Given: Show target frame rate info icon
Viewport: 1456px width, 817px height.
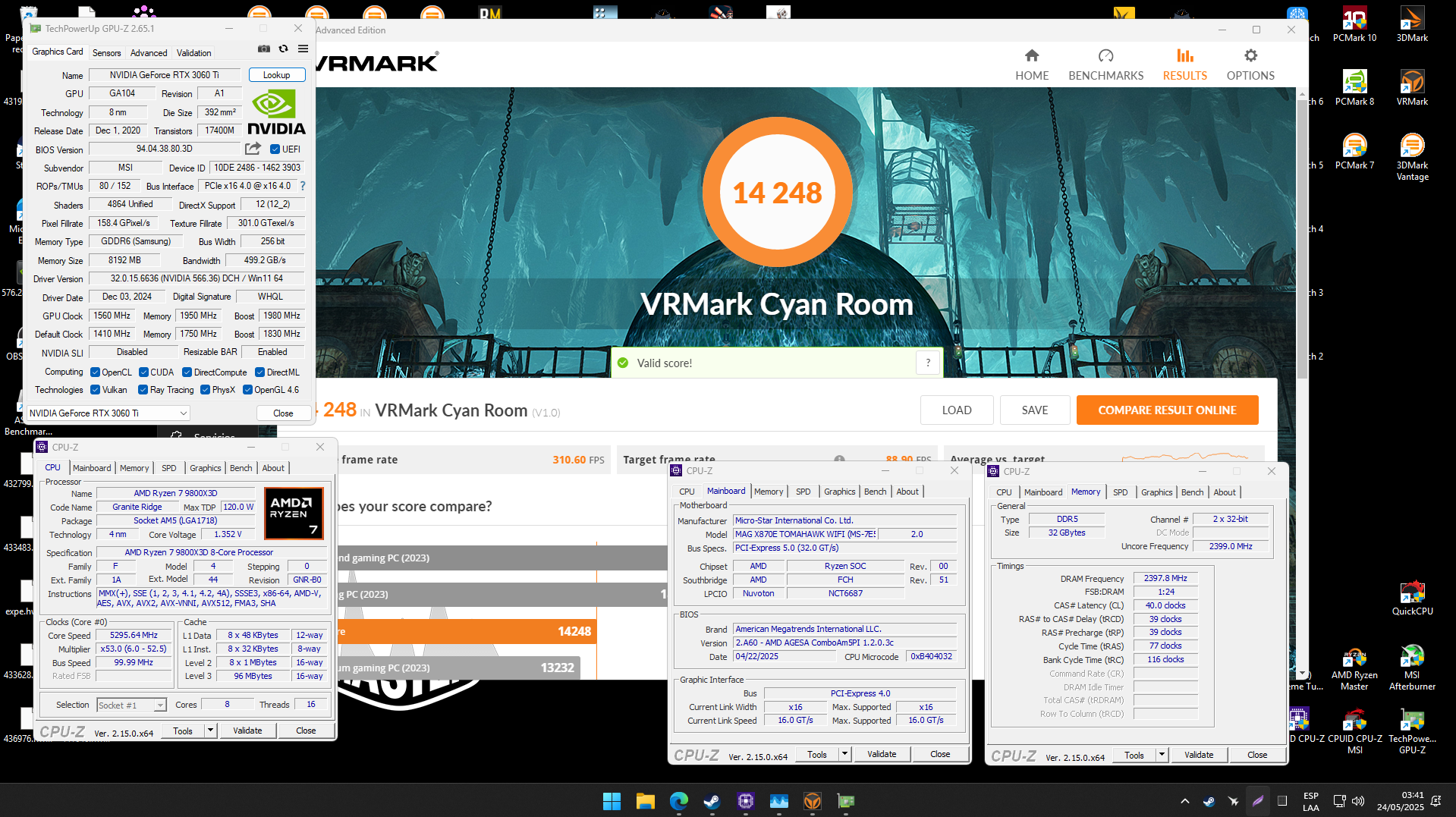Looking at the screenshot, I should pyautogui.click(x=839, y=459).
